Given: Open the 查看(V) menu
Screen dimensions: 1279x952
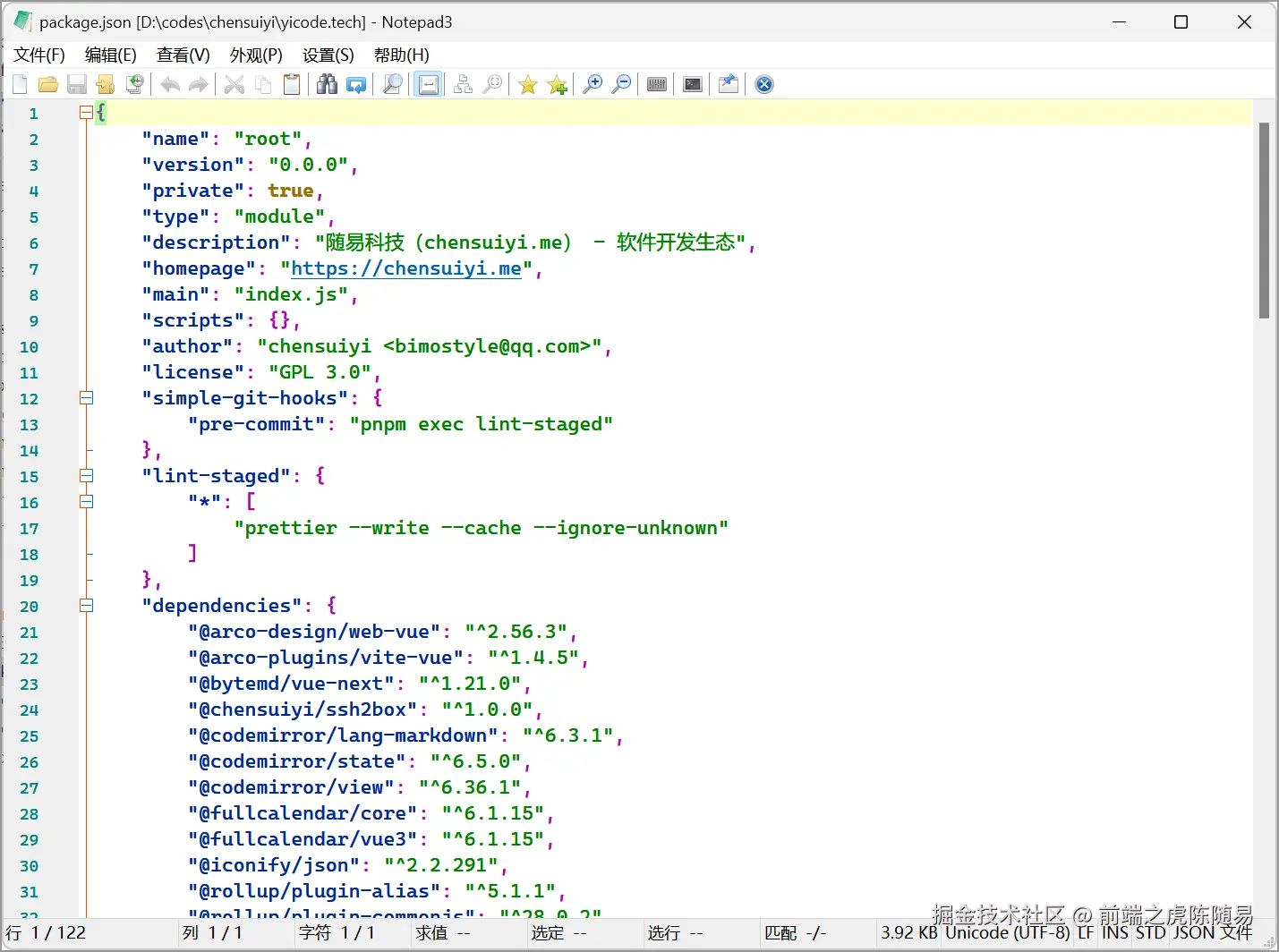Looking at the screenshot, I should (183, 55).
